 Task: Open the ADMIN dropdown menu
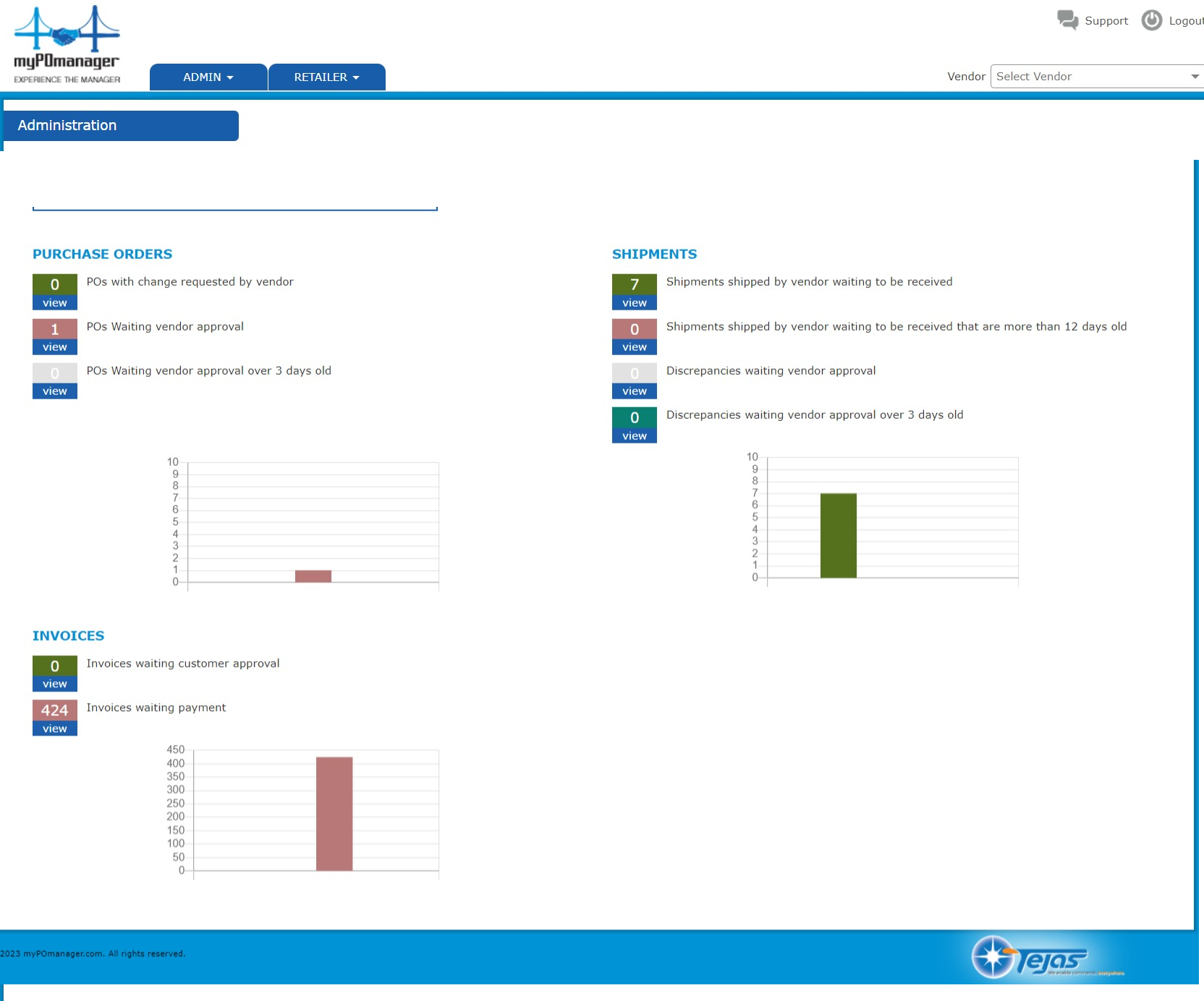pos(208,77)
